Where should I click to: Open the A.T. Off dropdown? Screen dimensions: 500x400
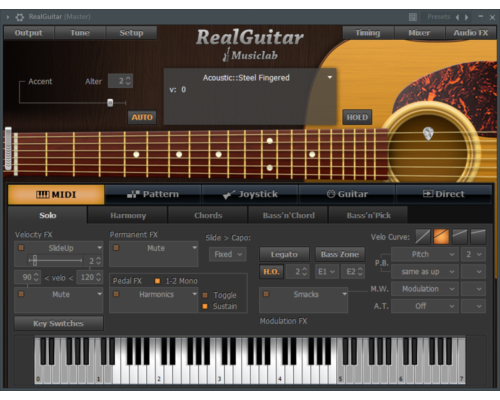pyautogui.click(x=424, y=306)
